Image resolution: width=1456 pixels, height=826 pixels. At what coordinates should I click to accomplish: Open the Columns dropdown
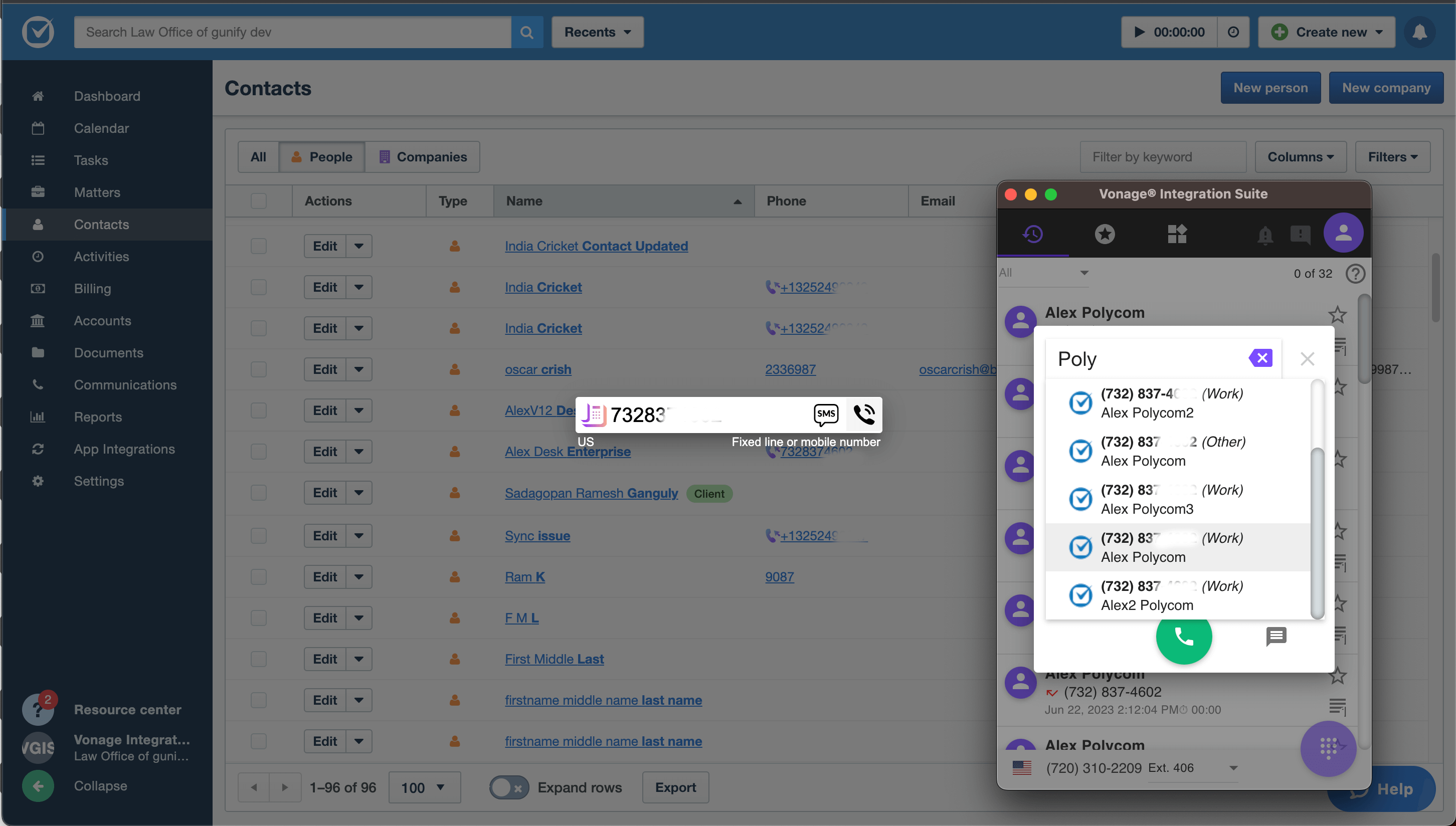[1300, 157]
